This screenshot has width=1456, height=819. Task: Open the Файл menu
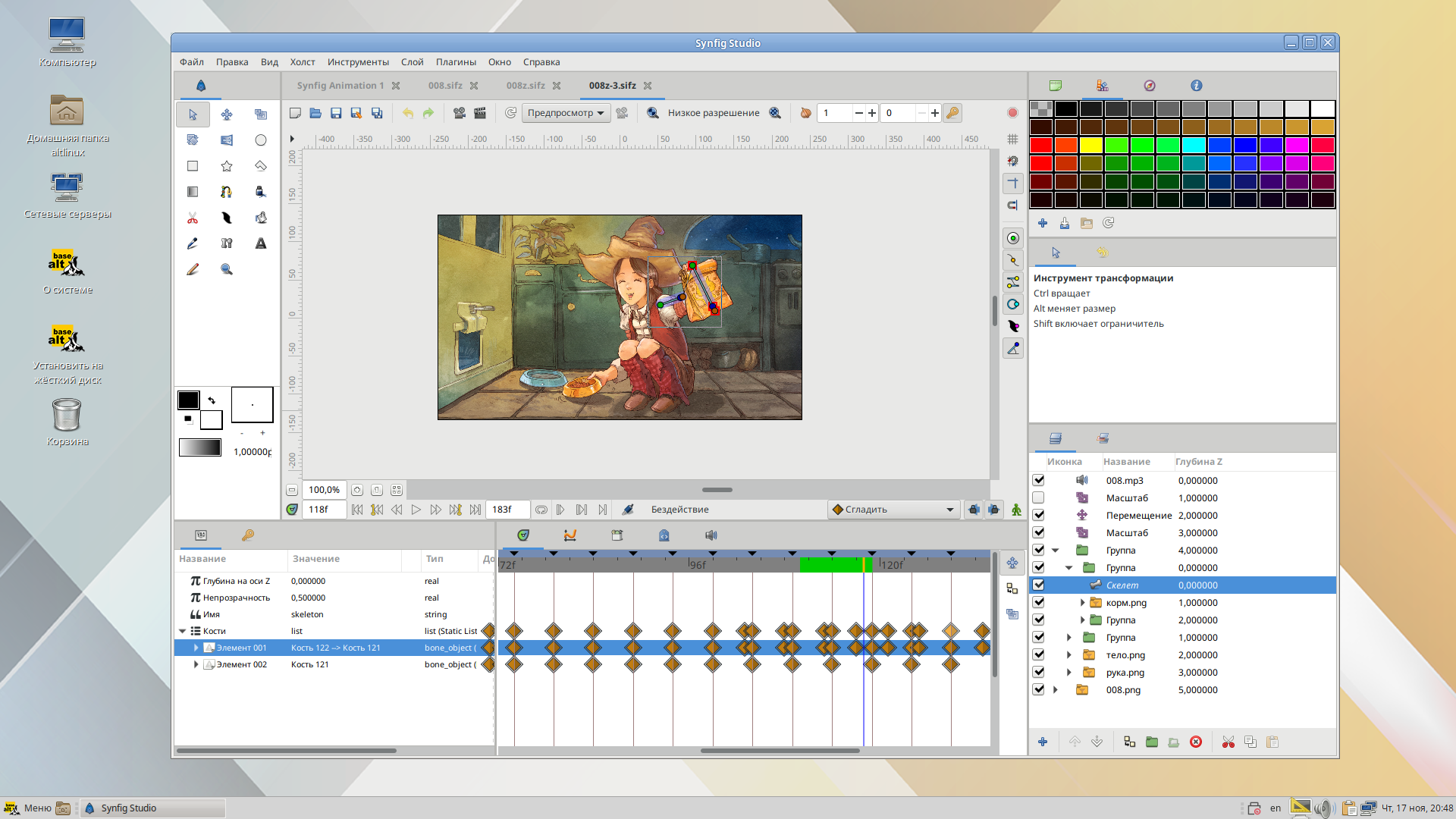(x=192, y=62)
